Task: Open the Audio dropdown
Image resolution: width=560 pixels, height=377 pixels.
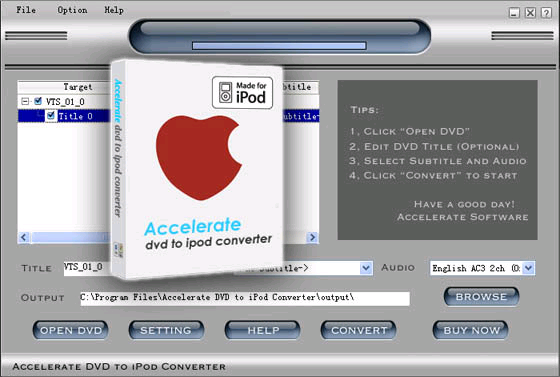Action: tap(529, 268)
